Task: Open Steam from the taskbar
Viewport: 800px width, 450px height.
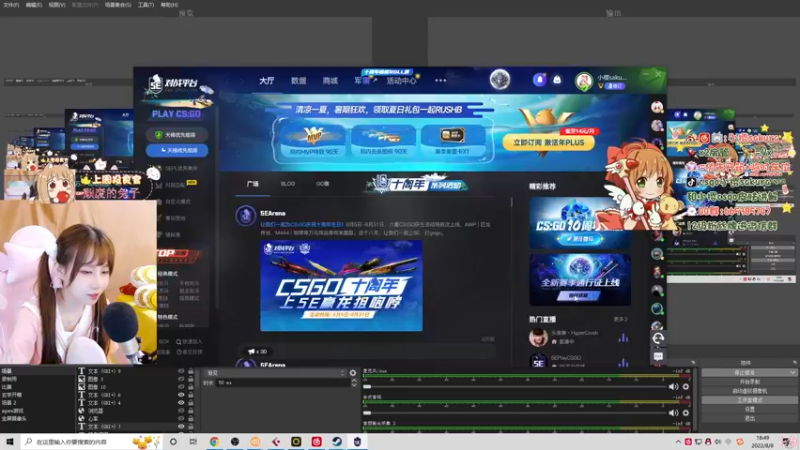Action: click(337, 441)
